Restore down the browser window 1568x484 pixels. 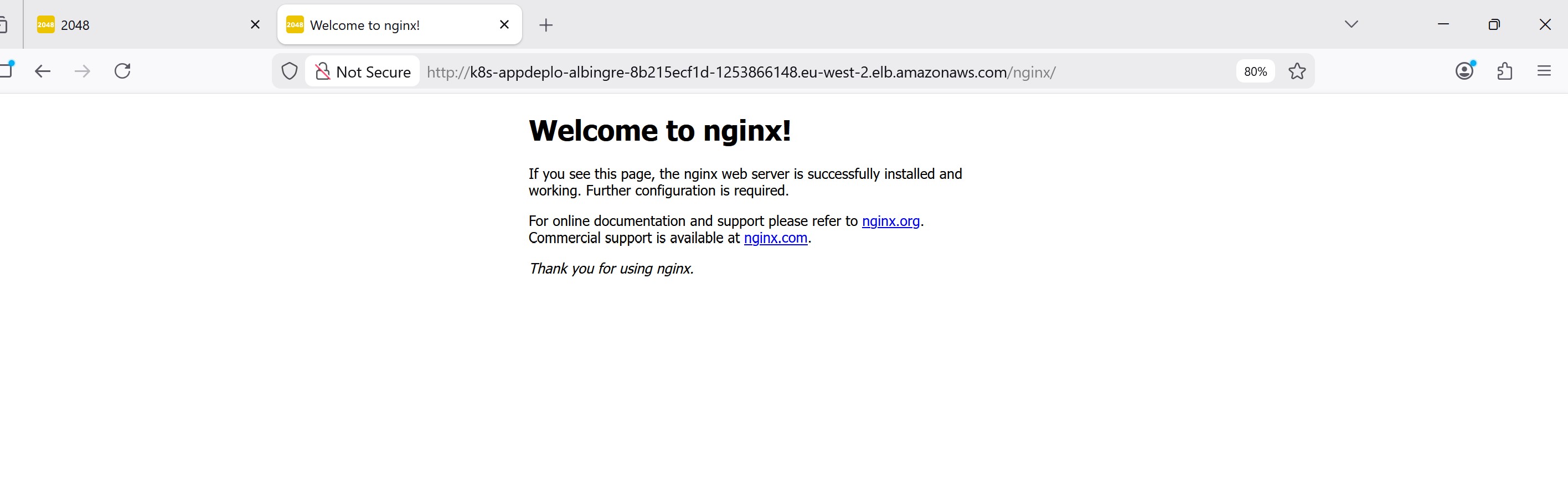click(1494, 24)
